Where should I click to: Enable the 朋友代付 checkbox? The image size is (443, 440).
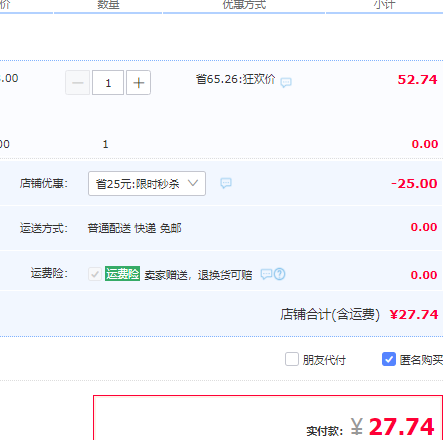point(292,359)
